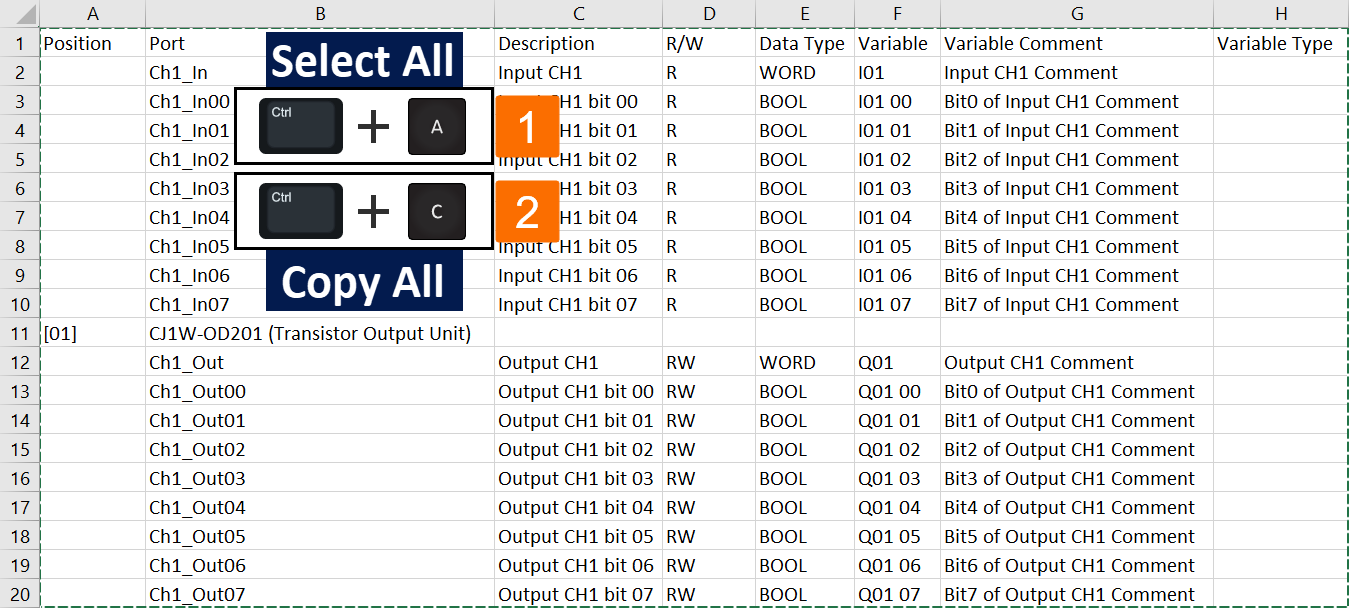Click the plus sign between Ctrl and A keys
This screenshot has width=1349, height=608.
coord(374,127)
